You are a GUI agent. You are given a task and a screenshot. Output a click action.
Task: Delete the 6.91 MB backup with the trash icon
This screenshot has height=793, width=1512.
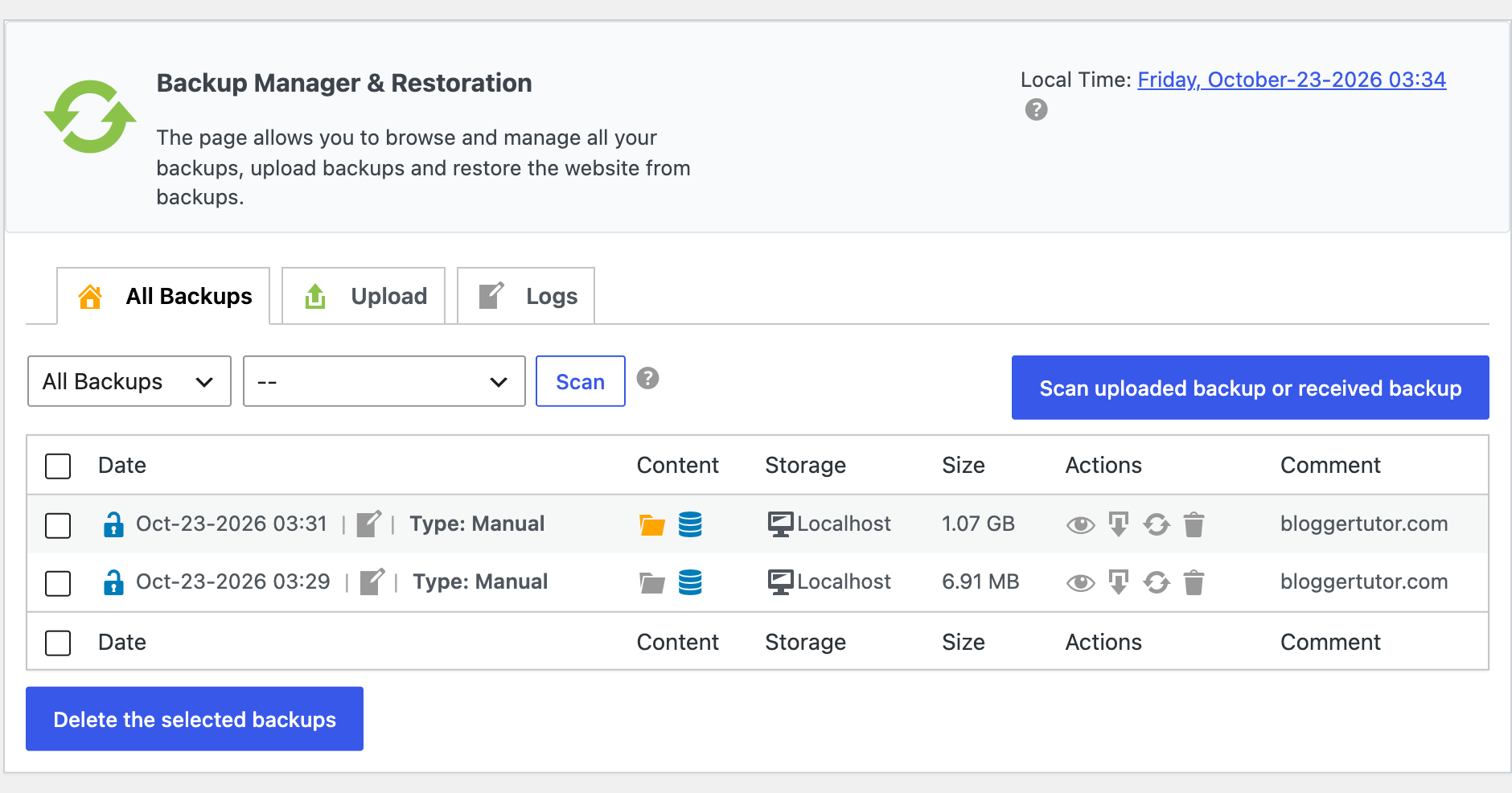click(1194, 582)
